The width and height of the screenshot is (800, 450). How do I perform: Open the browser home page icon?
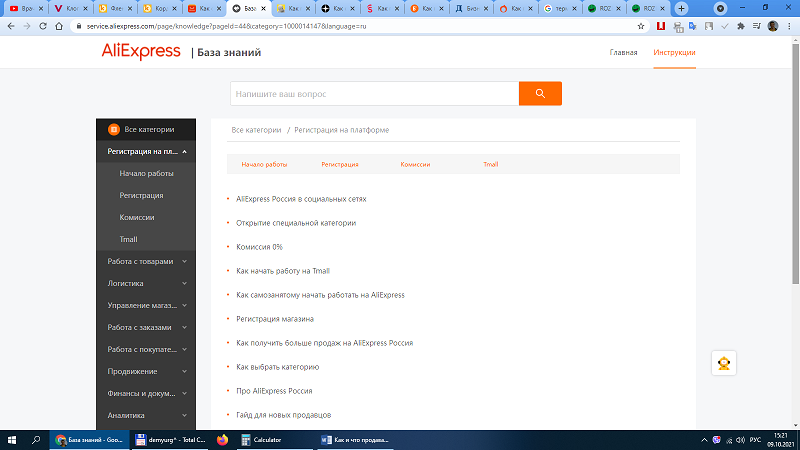coord(59,26)
